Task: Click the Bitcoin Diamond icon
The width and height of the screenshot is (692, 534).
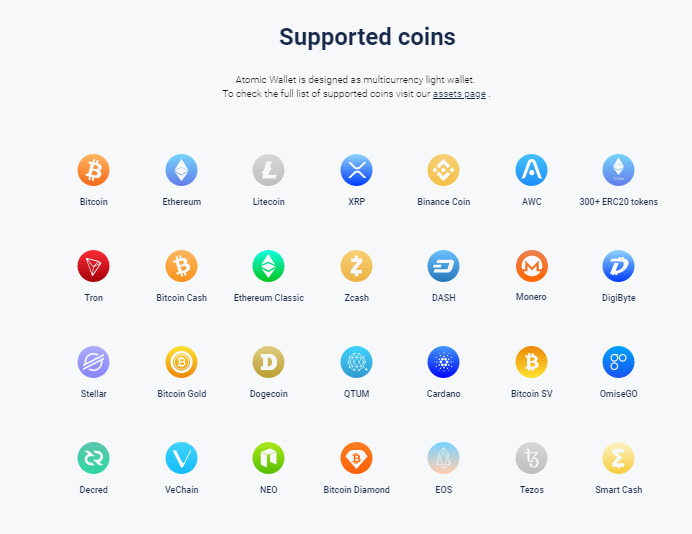Action: [357, 458]
